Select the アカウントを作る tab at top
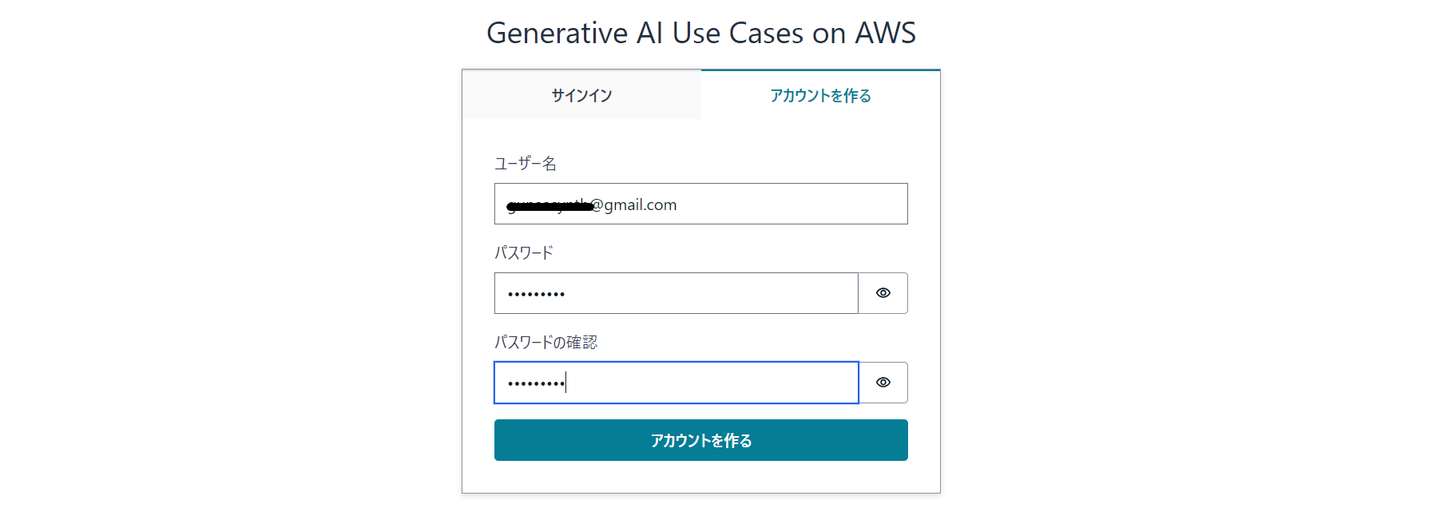The width and height of the screenshot is (1440, 512). coord(820,95)
